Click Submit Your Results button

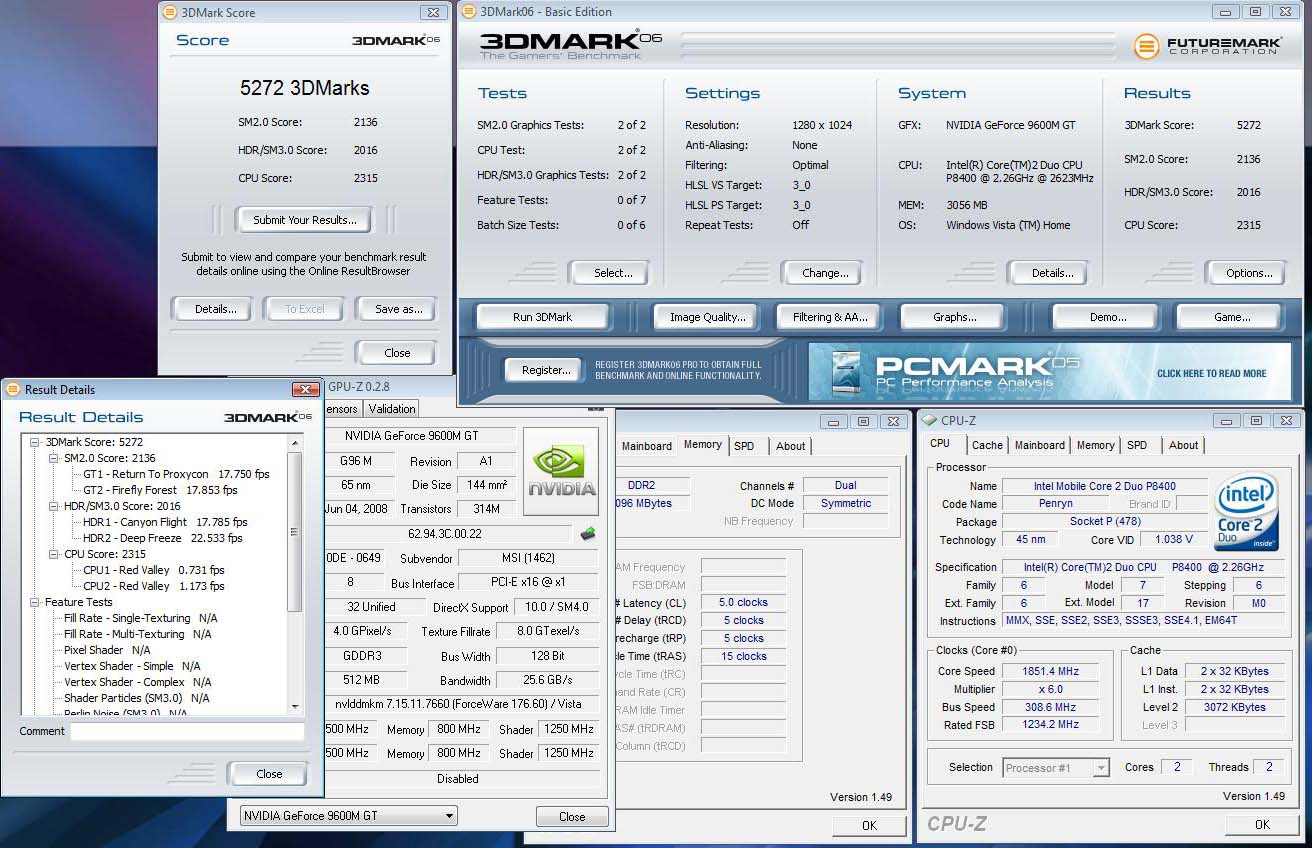(304, 220)
